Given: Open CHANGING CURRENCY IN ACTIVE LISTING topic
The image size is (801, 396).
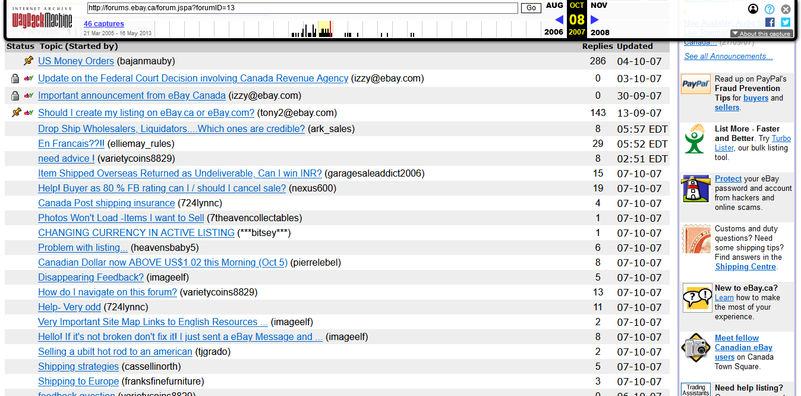Looking at the screenshot, I should point(136,232).
